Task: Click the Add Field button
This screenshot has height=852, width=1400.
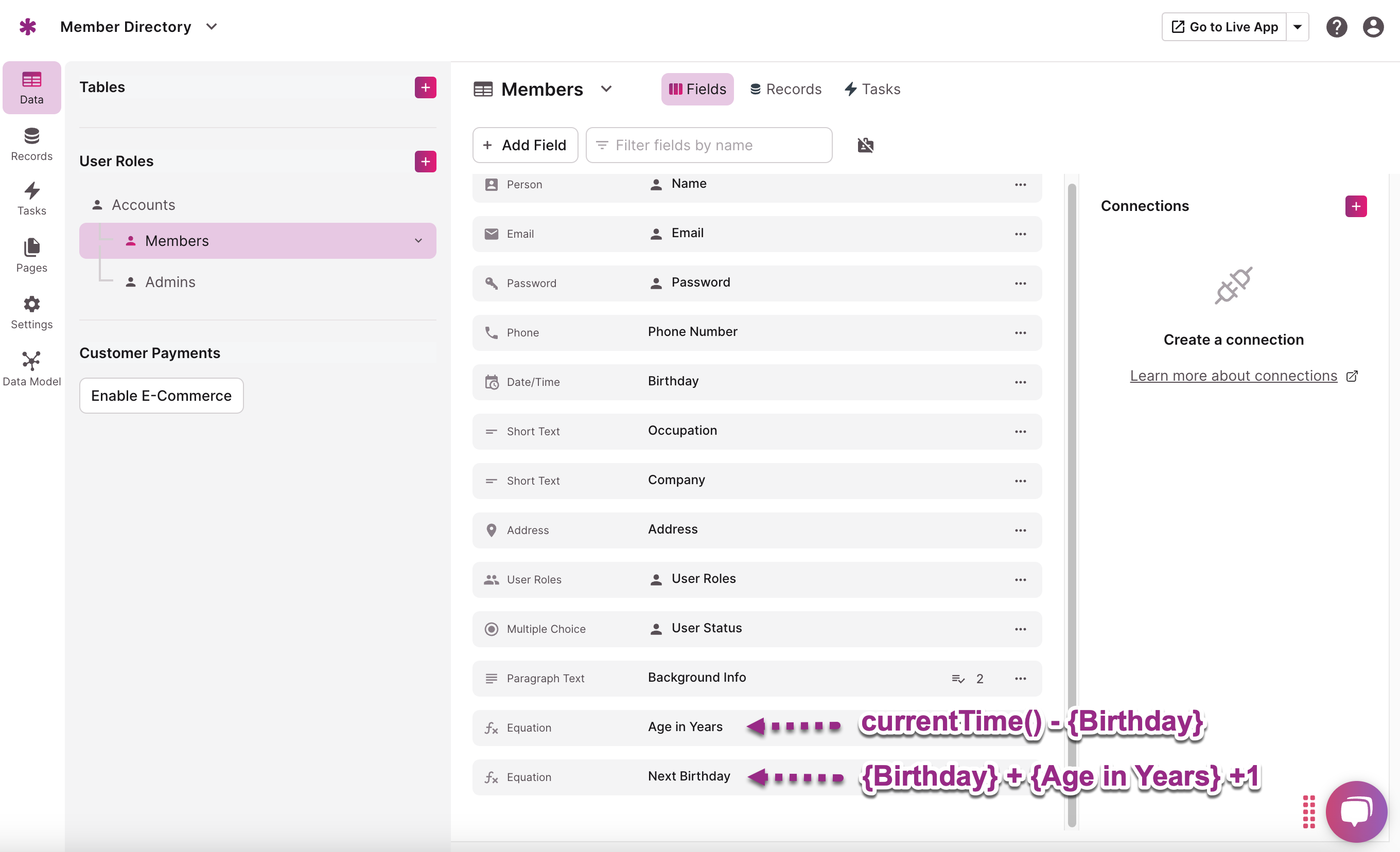Action: [525, 146]
